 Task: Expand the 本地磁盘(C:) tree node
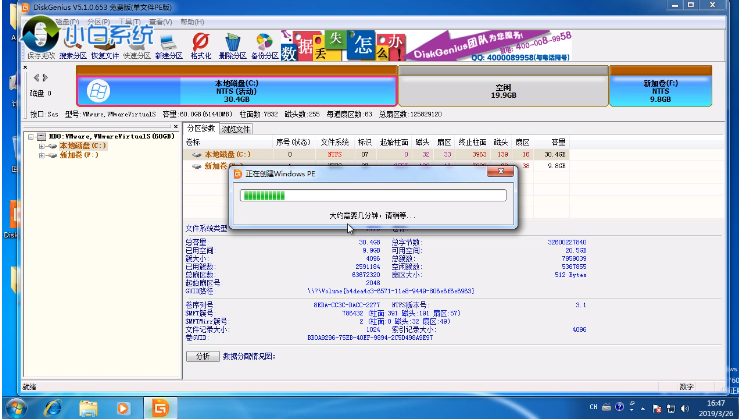[x=41, y=146]
